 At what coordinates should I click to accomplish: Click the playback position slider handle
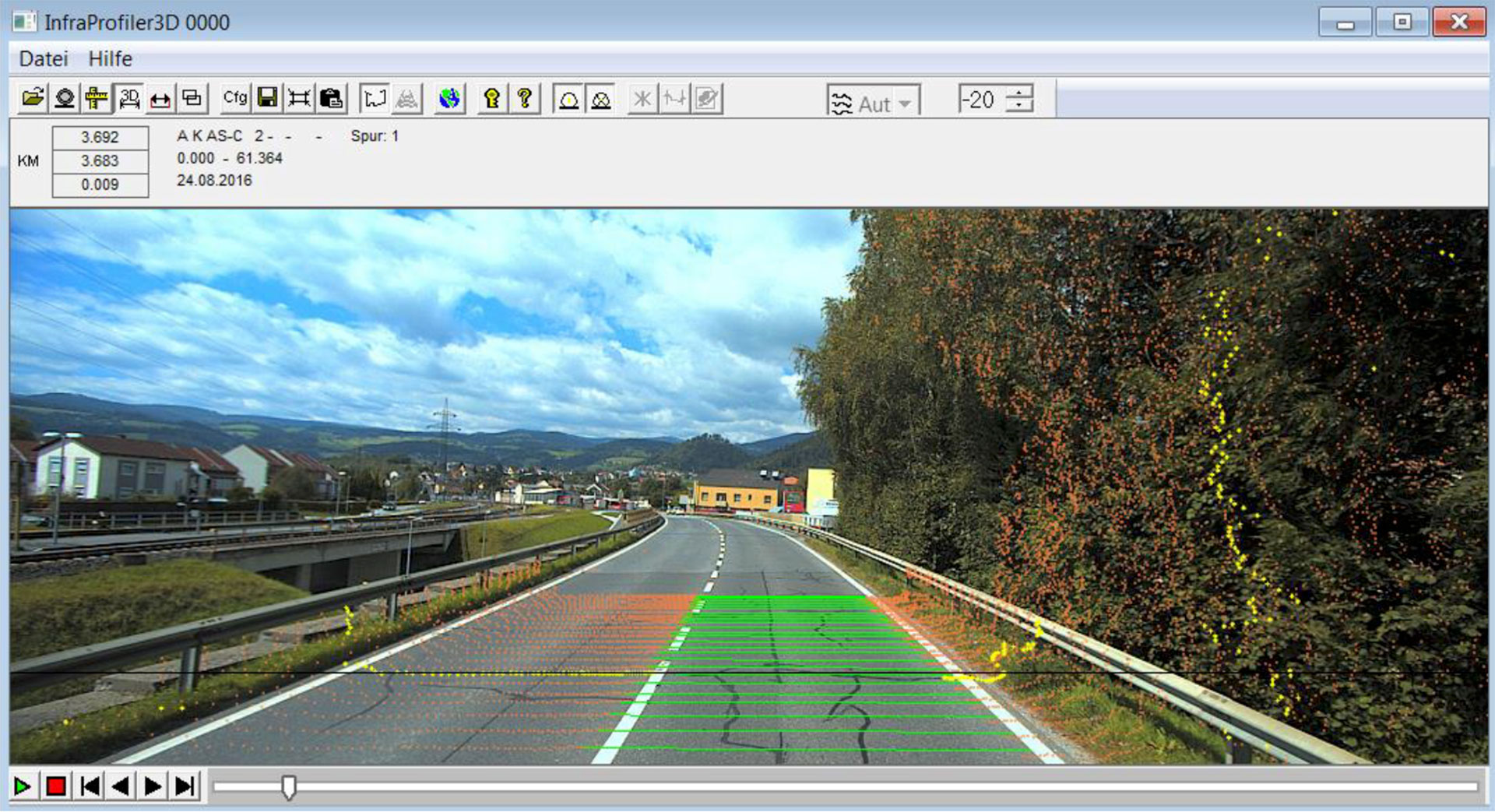pos(288,787)
